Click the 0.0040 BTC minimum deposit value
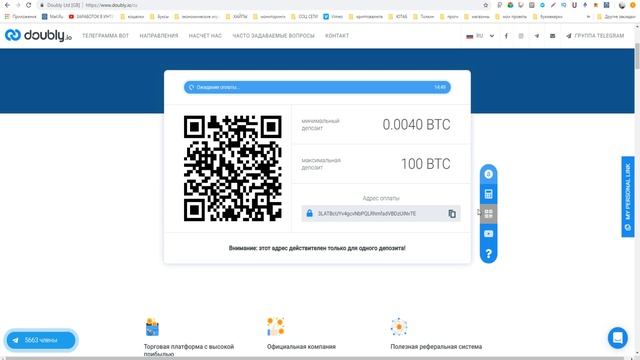This screenshot has width=640, height=360. tap(416, 124)
